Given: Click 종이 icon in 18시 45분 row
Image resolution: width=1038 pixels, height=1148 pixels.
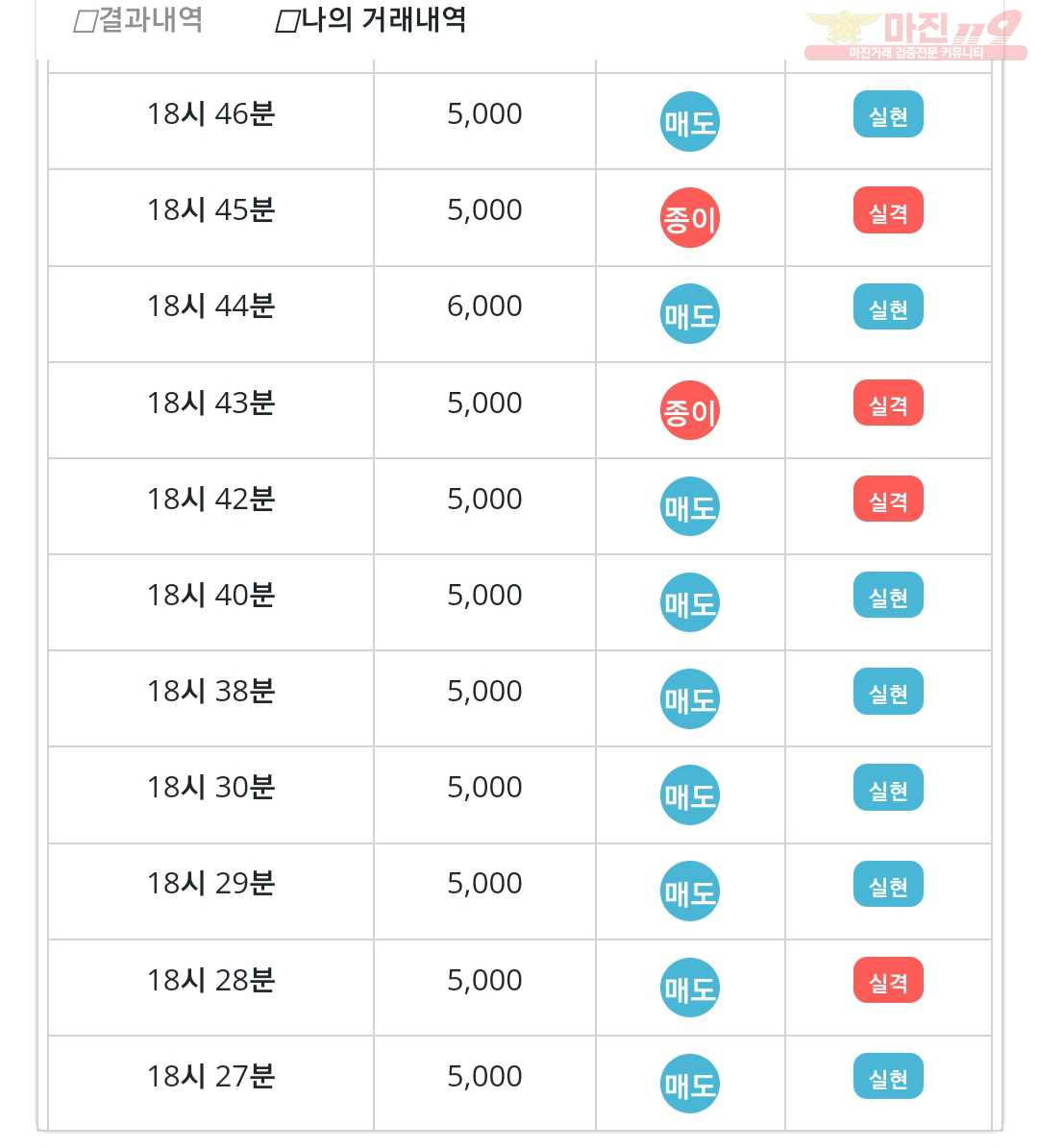Looking at the screenshot, I should coord(690,218).
